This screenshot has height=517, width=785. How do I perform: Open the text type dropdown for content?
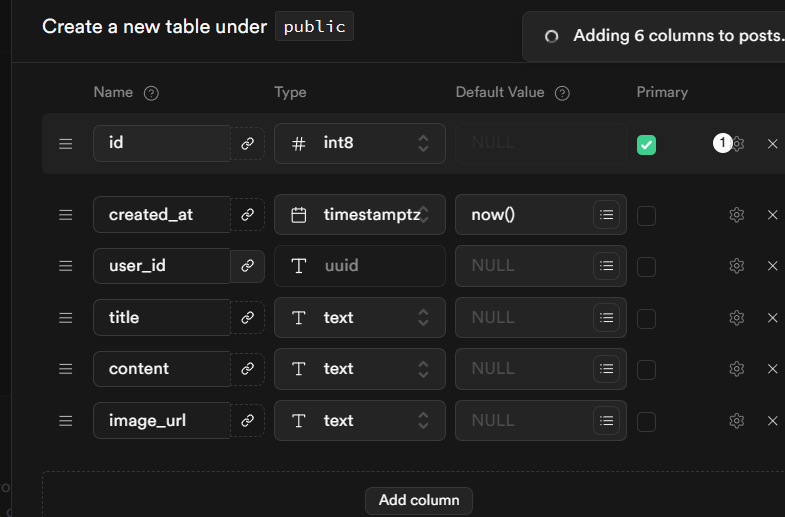click(x=360, y=369)
